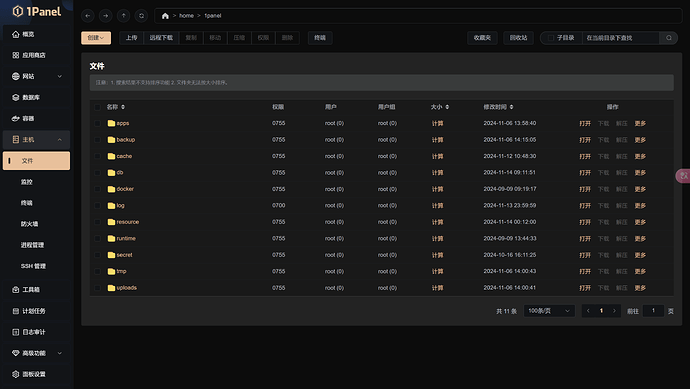The width and height of the screenshot is (690, 389).
Task: Navigate up one directory with the up arrow
Action: 124,16
